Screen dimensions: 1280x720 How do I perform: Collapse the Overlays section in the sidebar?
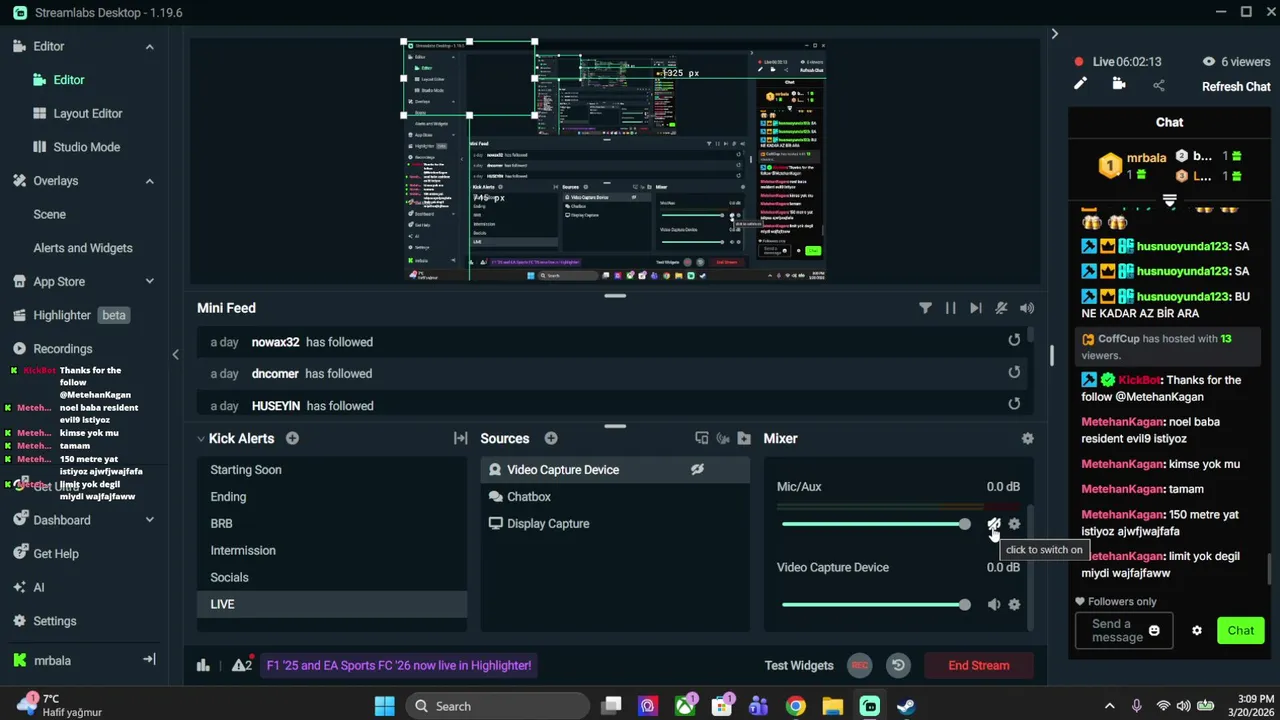coord(150,181)
